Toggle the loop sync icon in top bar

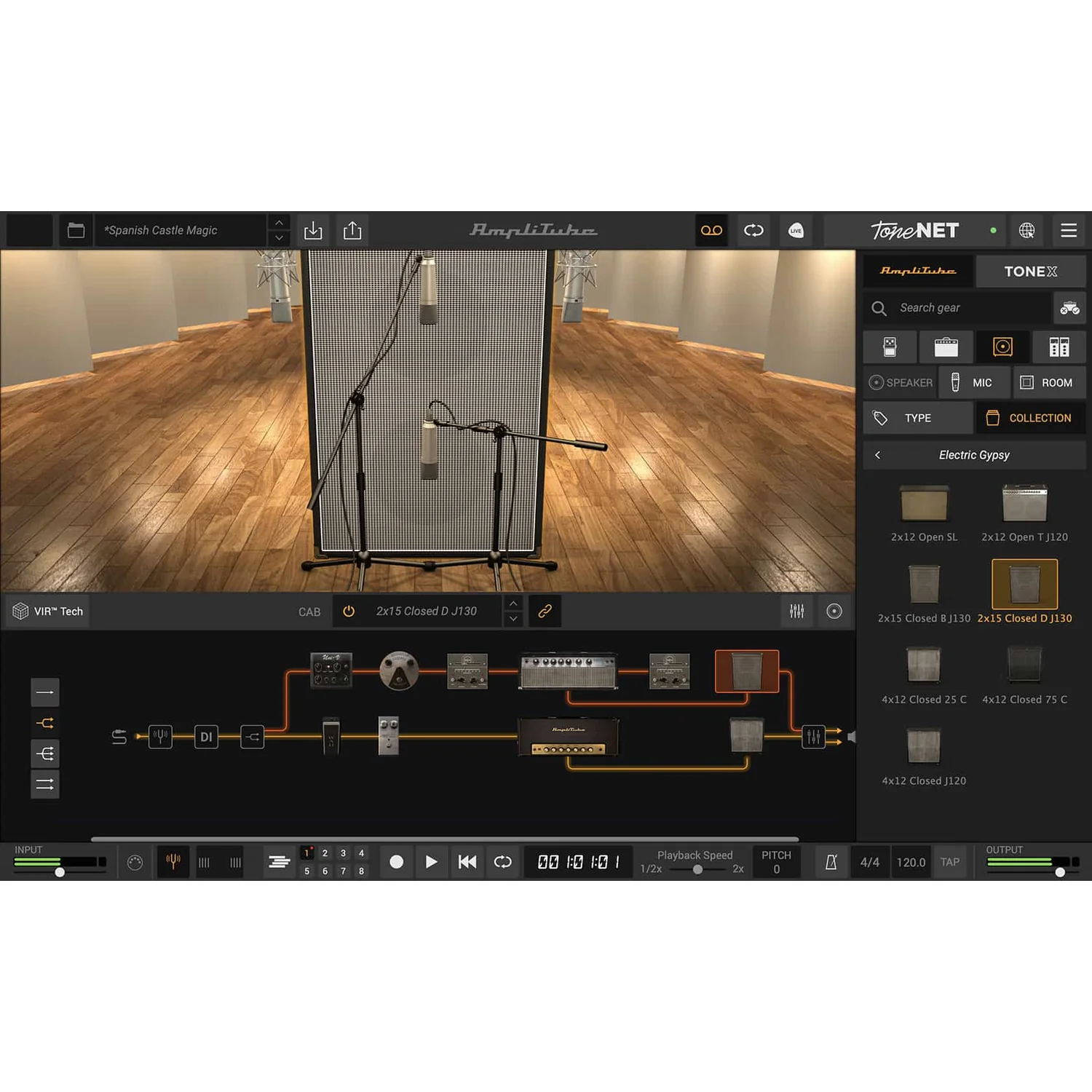(753, 231)
